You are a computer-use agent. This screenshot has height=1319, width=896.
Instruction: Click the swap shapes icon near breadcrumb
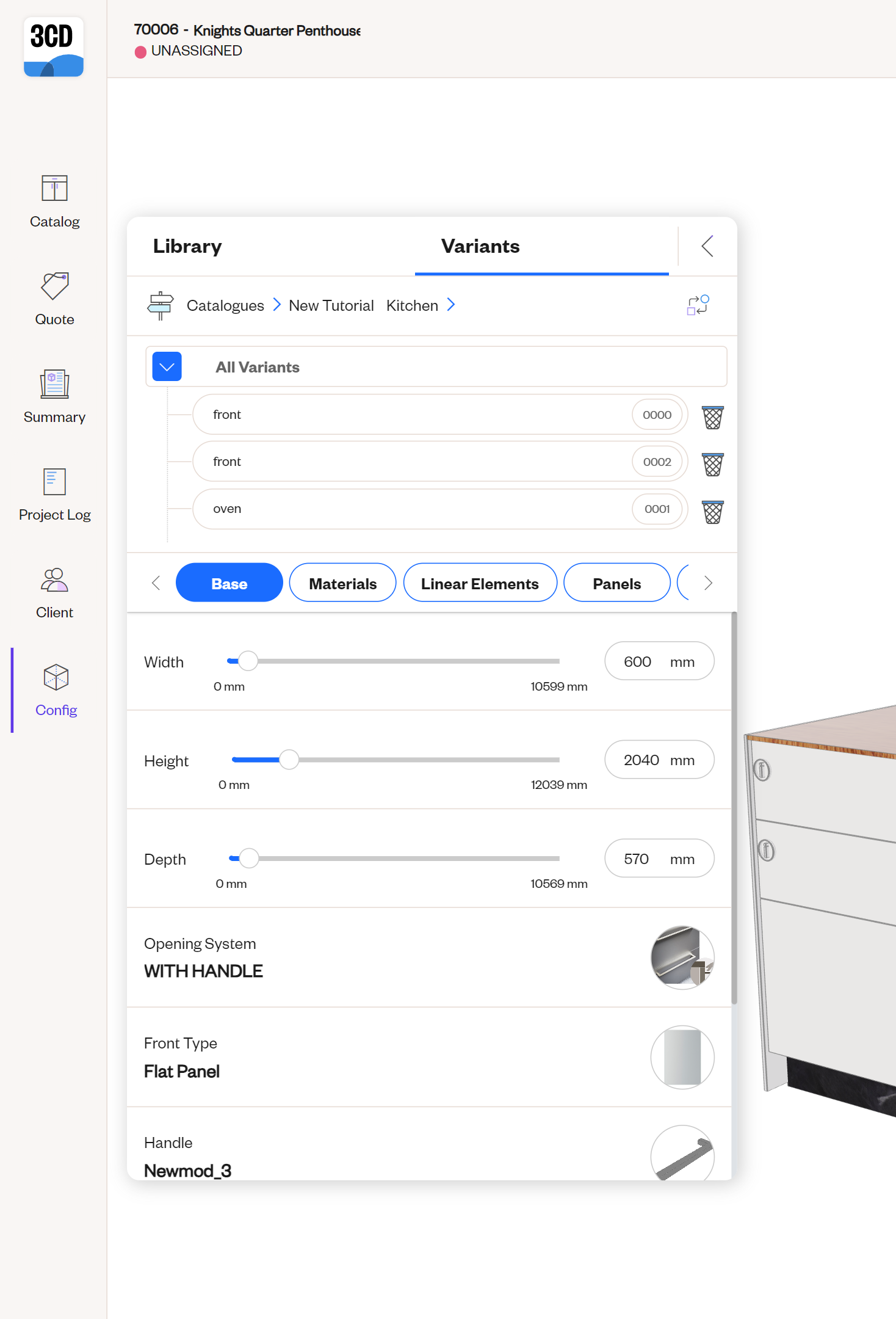[x=698, y=305]
